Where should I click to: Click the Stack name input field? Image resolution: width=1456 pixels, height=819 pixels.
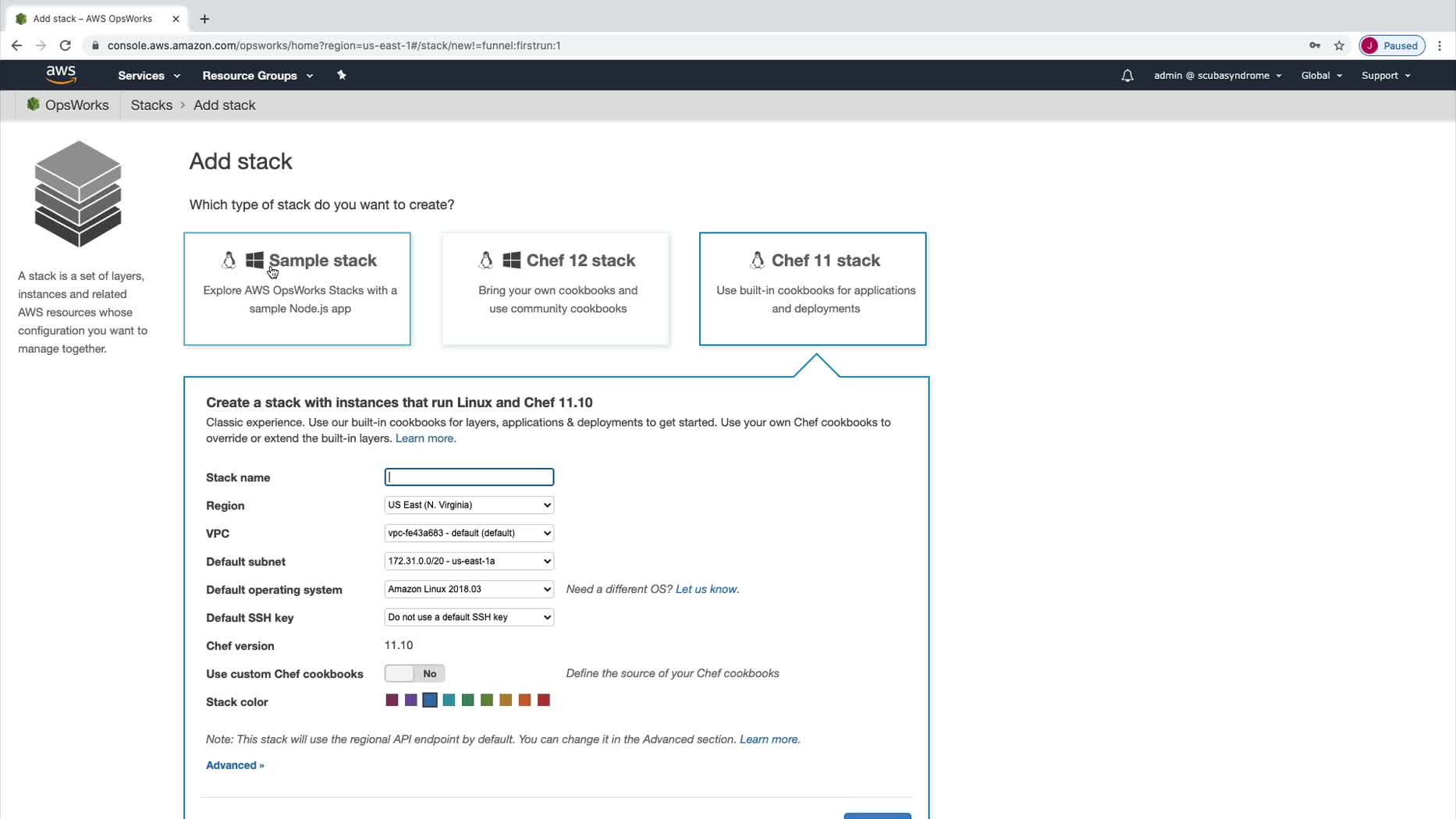(469, 477)
